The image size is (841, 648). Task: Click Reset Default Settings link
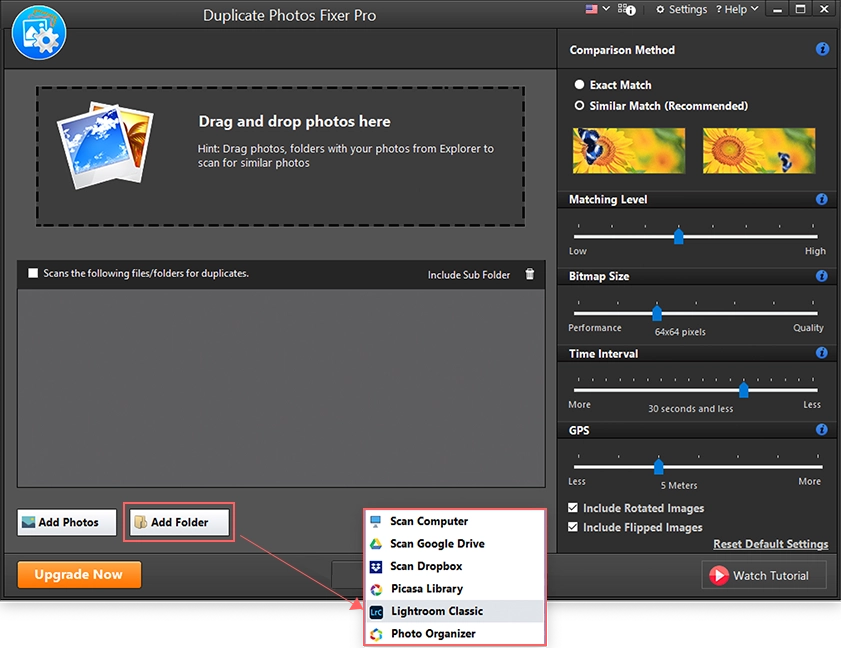(770, 544)
